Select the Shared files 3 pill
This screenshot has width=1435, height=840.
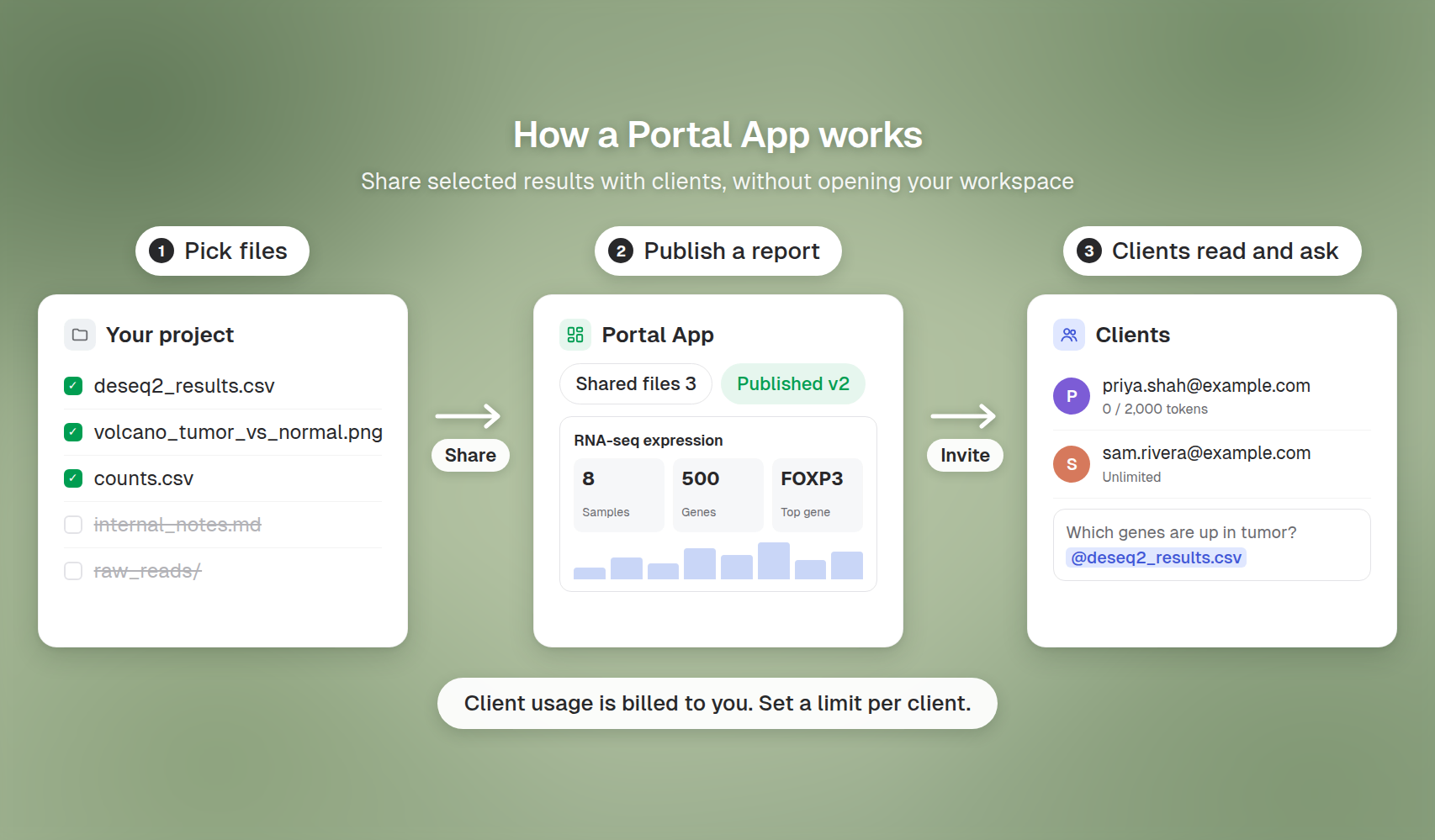(636, 383)
